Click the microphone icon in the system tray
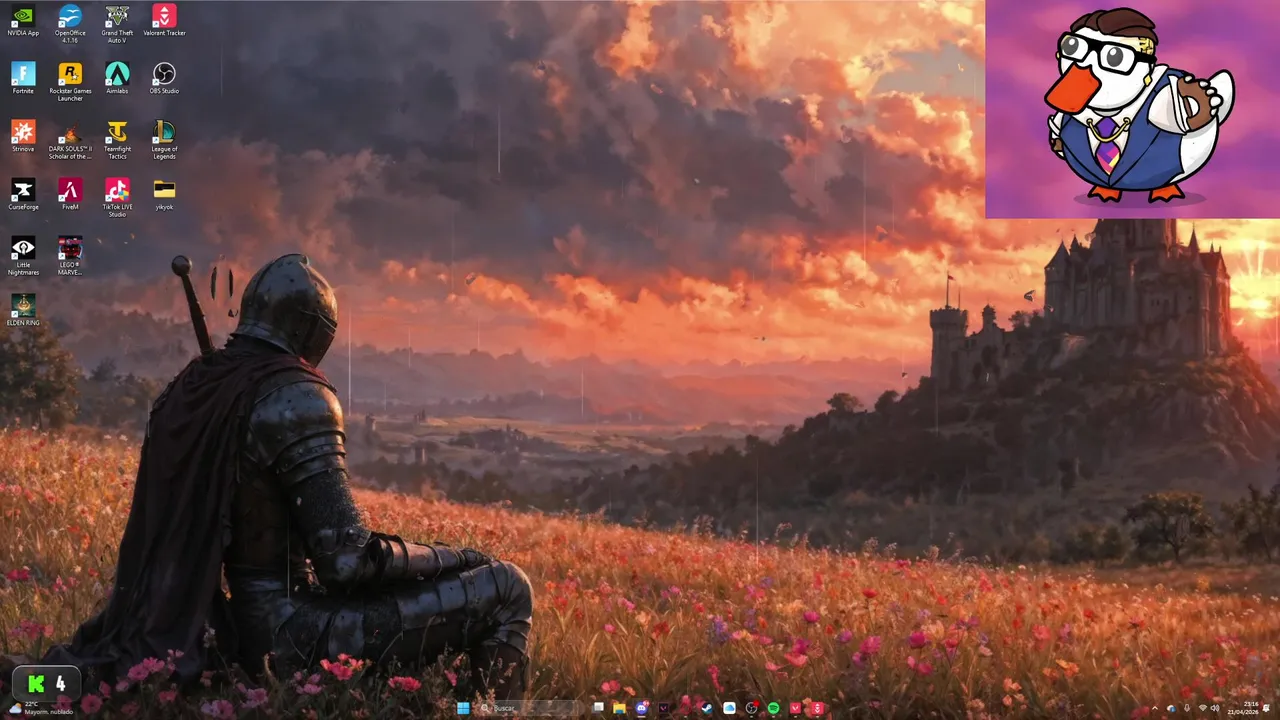1280x720 pixels. point(1187,708)
